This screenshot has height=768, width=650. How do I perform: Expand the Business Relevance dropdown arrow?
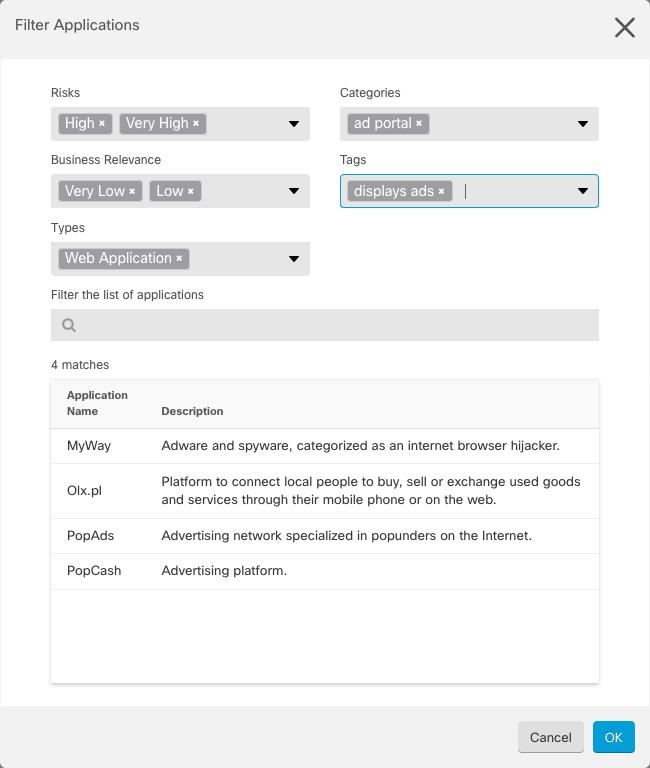(294, 191)
